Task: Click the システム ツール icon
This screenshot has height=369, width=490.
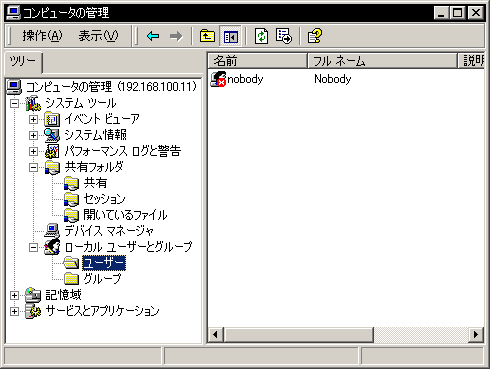Action: [x=33, y=103]
